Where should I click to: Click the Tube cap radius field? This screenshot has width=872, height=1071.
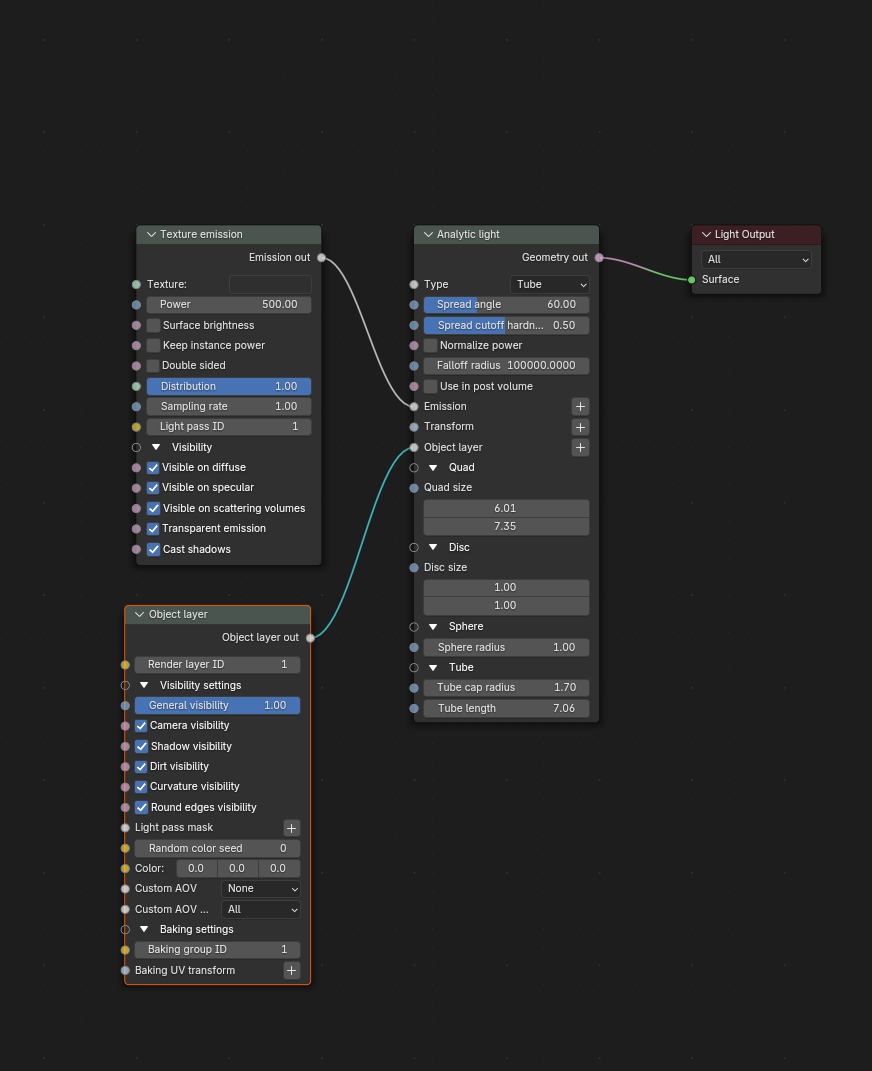click(506, 688)
